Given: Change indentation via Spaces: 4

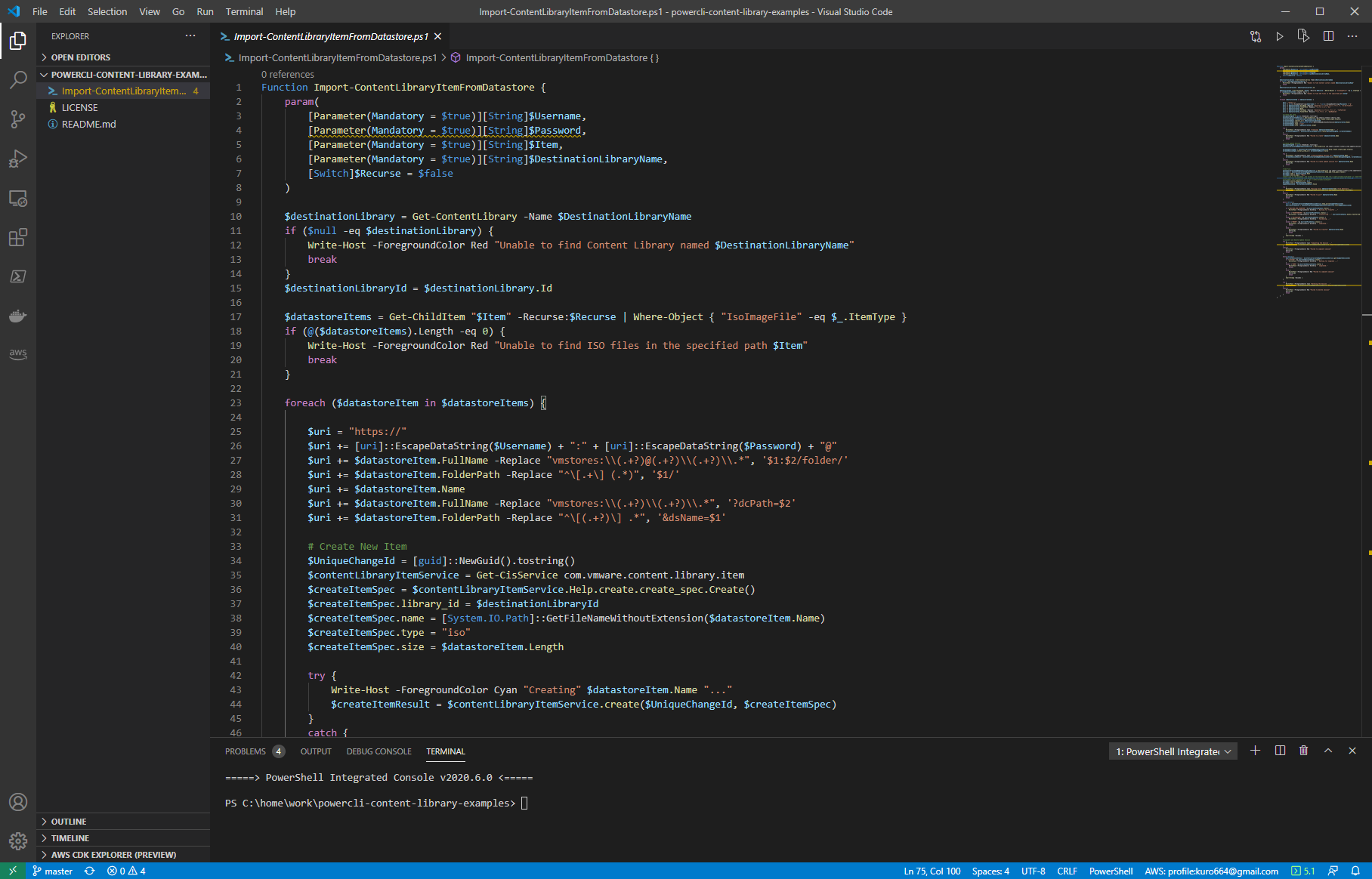Looking at the screenshot, I should [990, 871].
